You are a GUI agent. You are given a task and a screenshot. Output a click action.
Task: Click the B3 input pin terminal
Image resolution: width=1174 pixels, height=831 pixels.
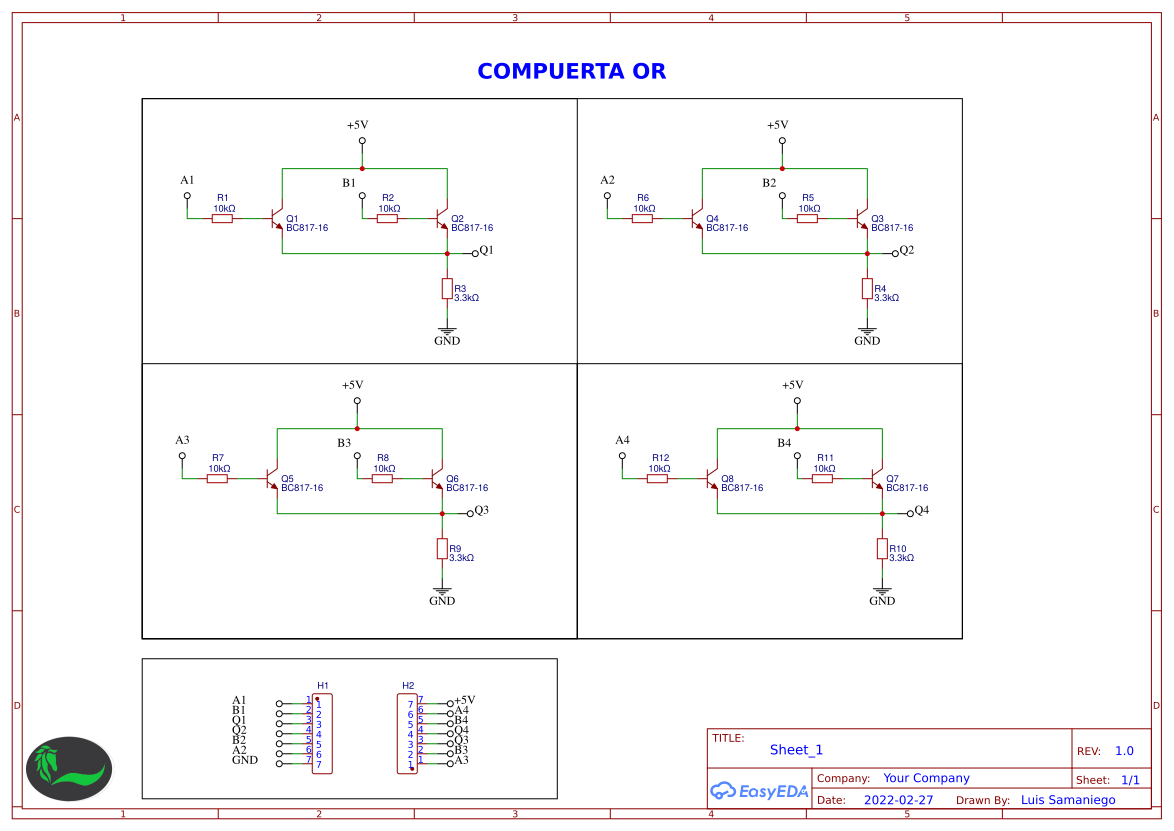pyautogui.click(x=357, y=457)
